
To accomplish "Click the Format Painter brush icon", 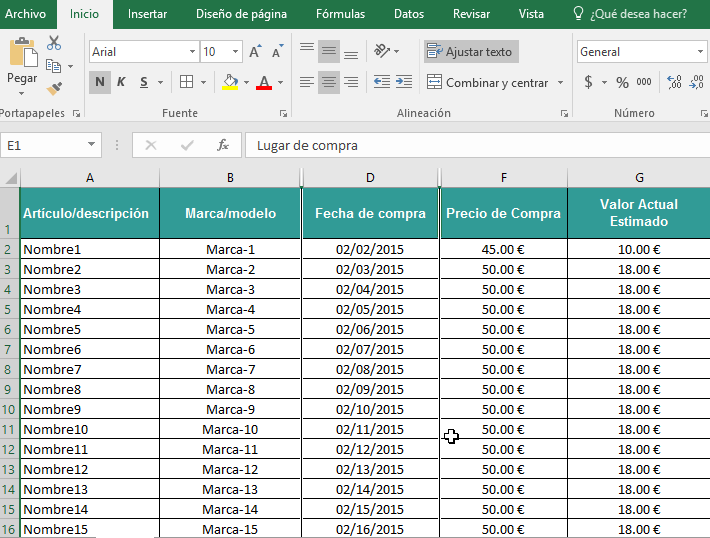I will pyautogui.click(x=54, y=88).
